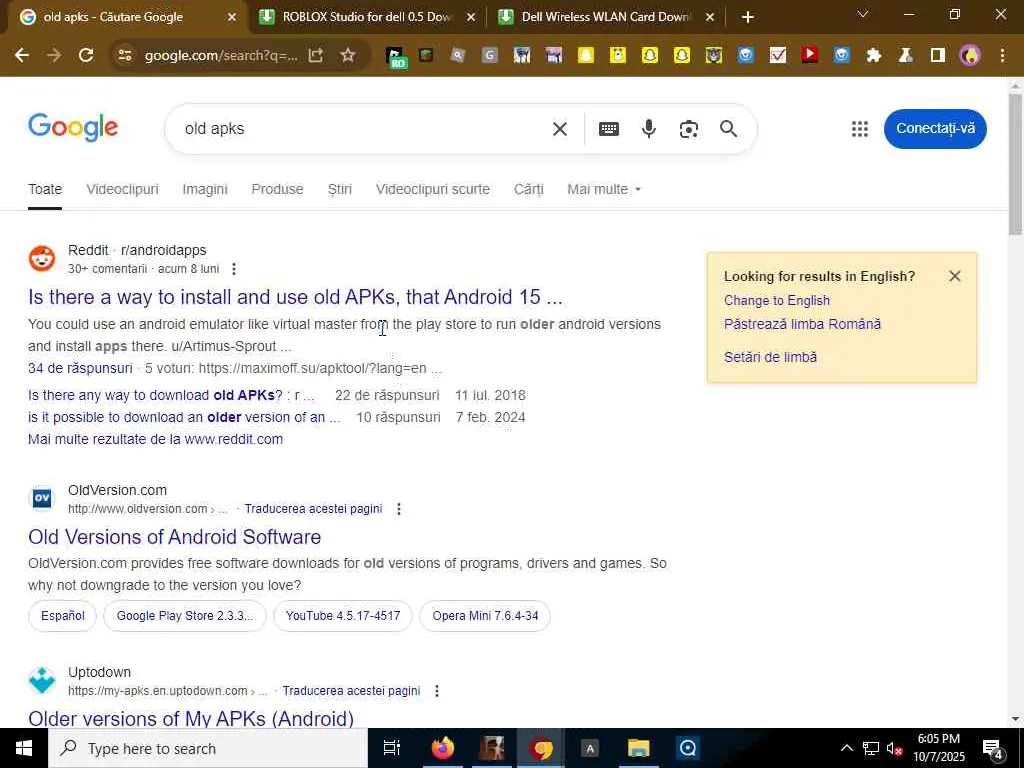Open Chrome Labs flask icon
This screenshot has height=768, width=1024.
[906, 56]
